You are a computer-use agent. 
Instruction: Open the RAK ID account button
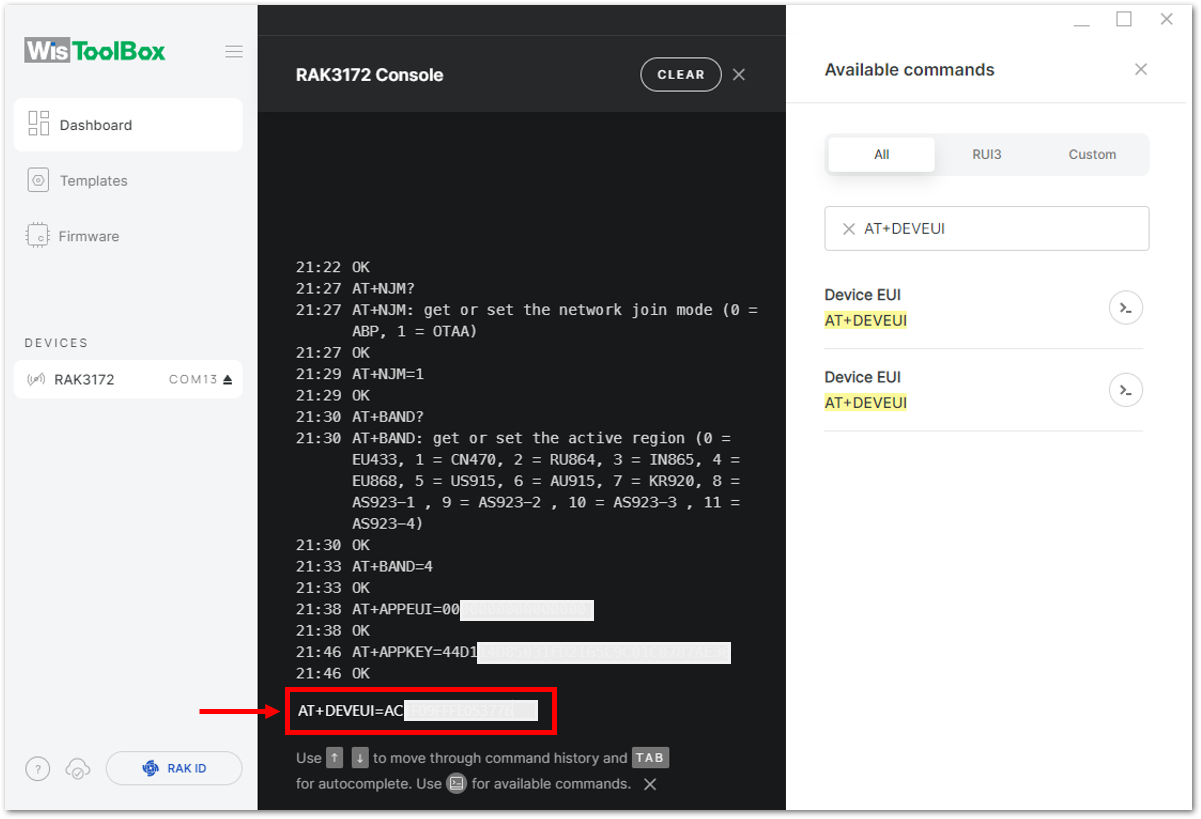click(174, 768)
